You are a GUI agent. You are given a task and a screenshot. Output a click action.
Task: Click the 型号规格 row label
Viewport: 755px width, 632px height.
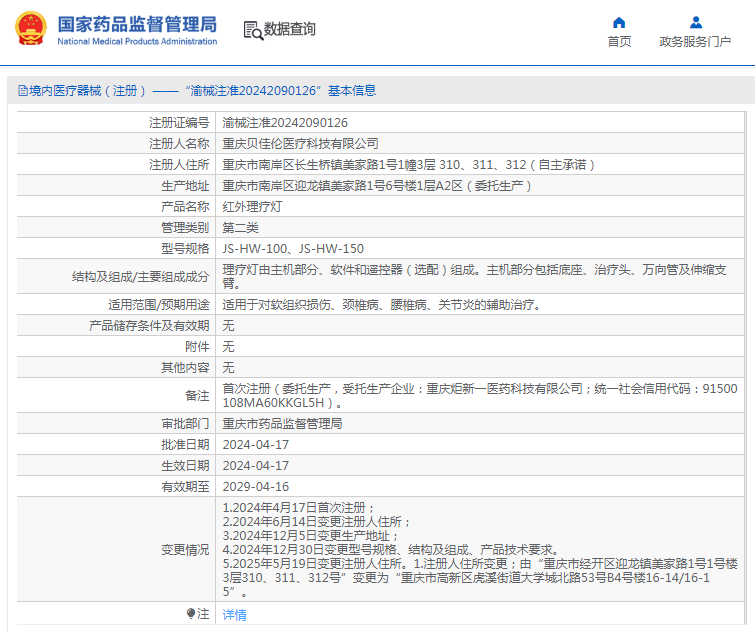click(x=185, y=249)
